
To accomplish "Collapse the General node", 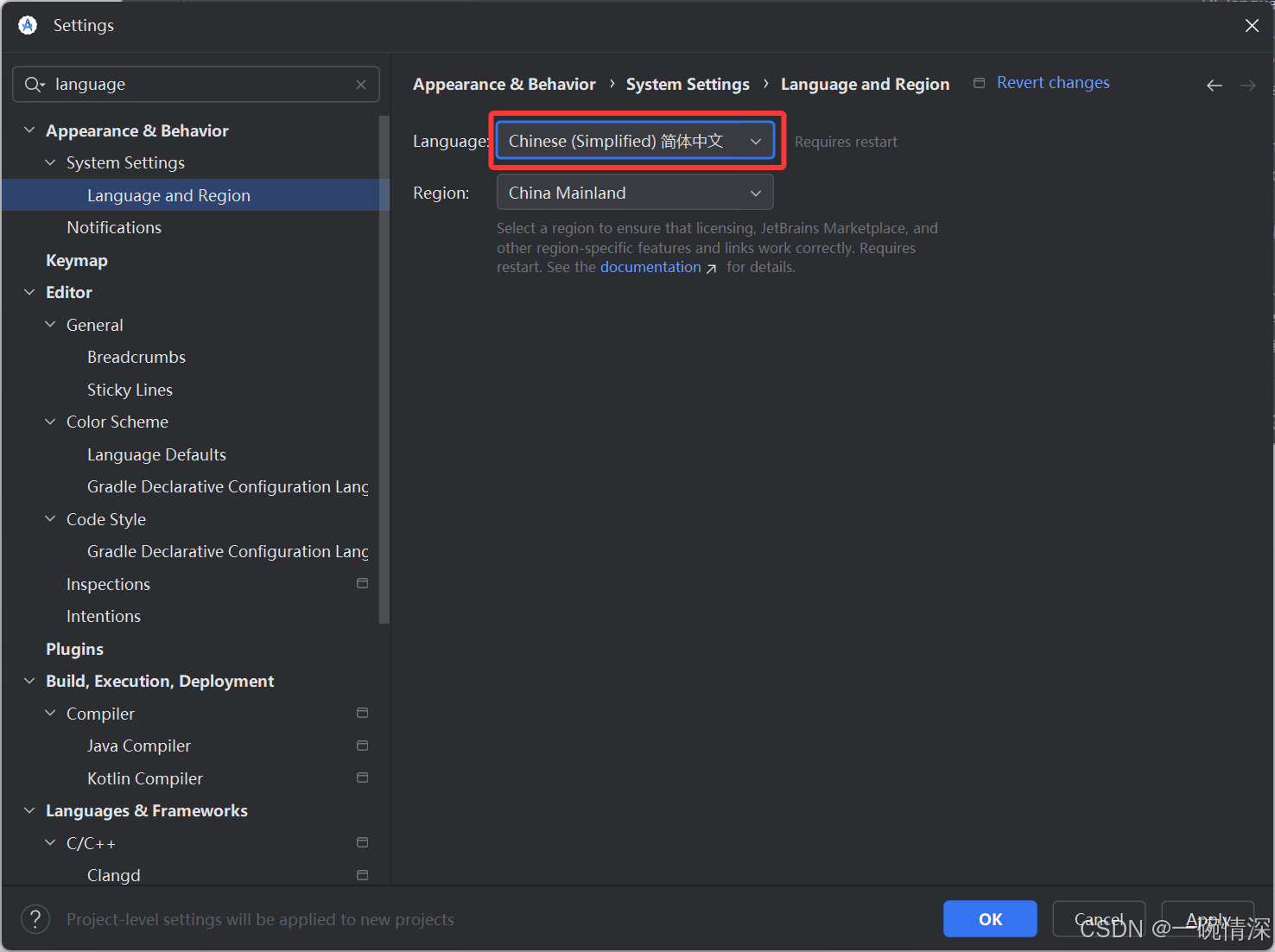I will [x=50, y=325].
